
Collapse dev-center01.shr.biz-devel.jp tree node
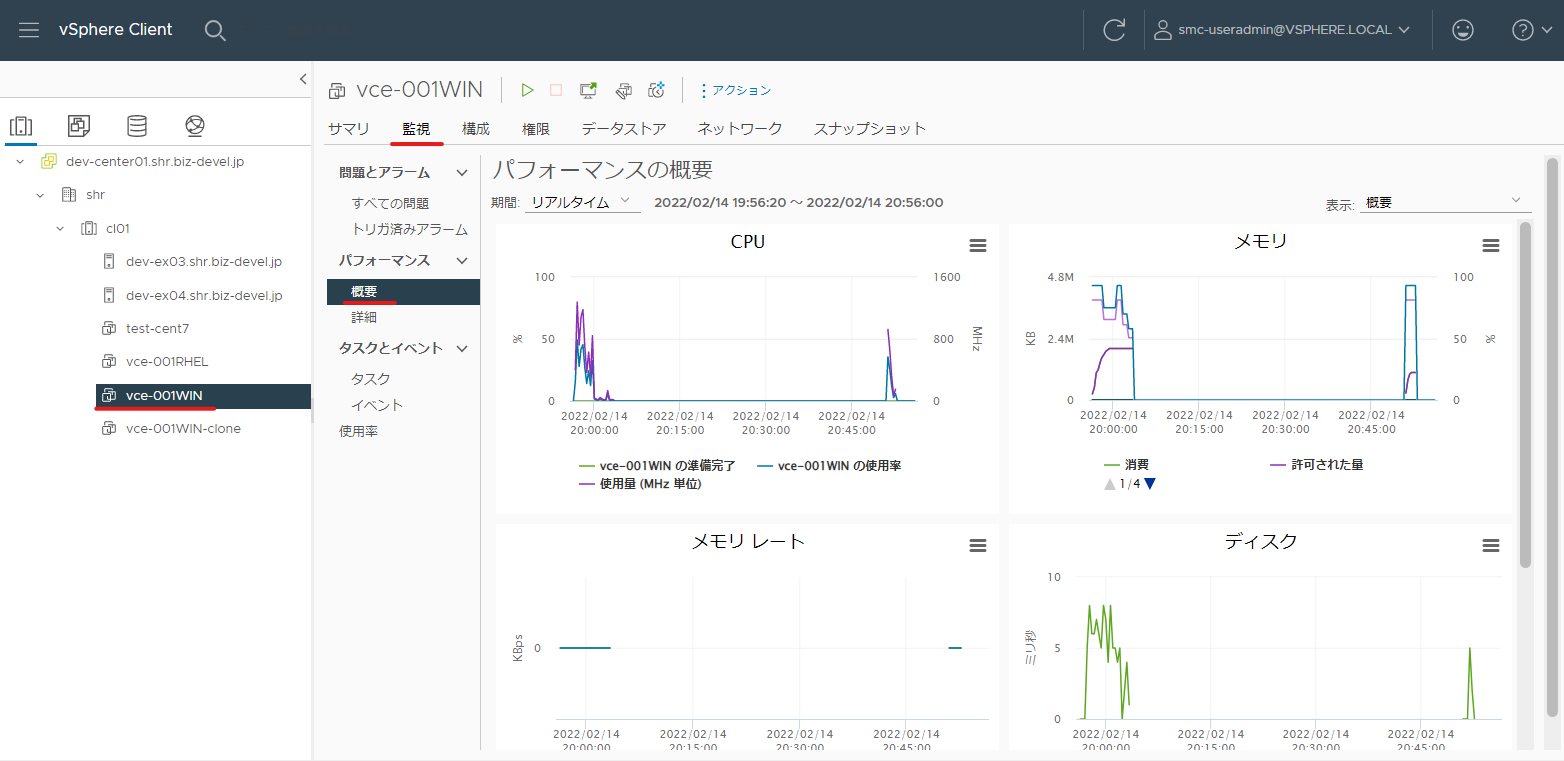[20, 161]
